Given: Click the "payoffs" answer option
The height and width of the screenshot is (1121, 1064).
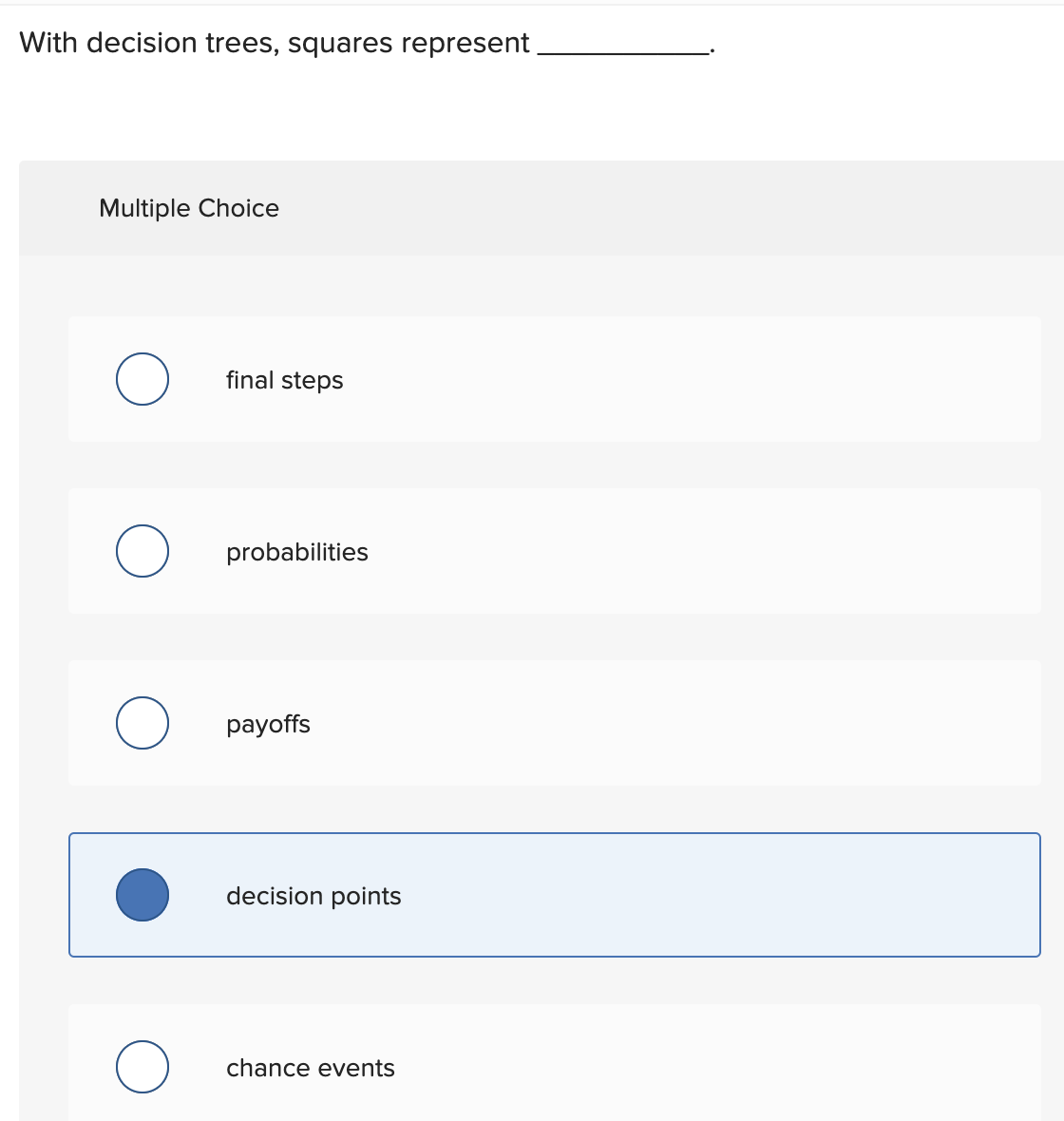Looking at the screenshot, I should coord(554,723).
